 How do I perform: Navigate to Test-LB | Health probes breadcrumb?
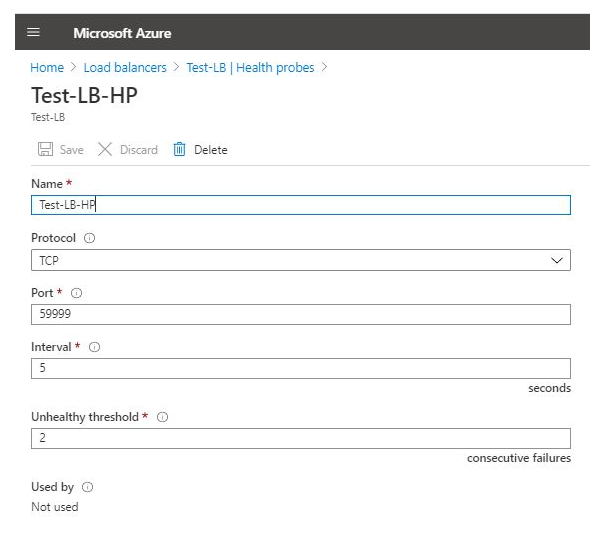250,68
